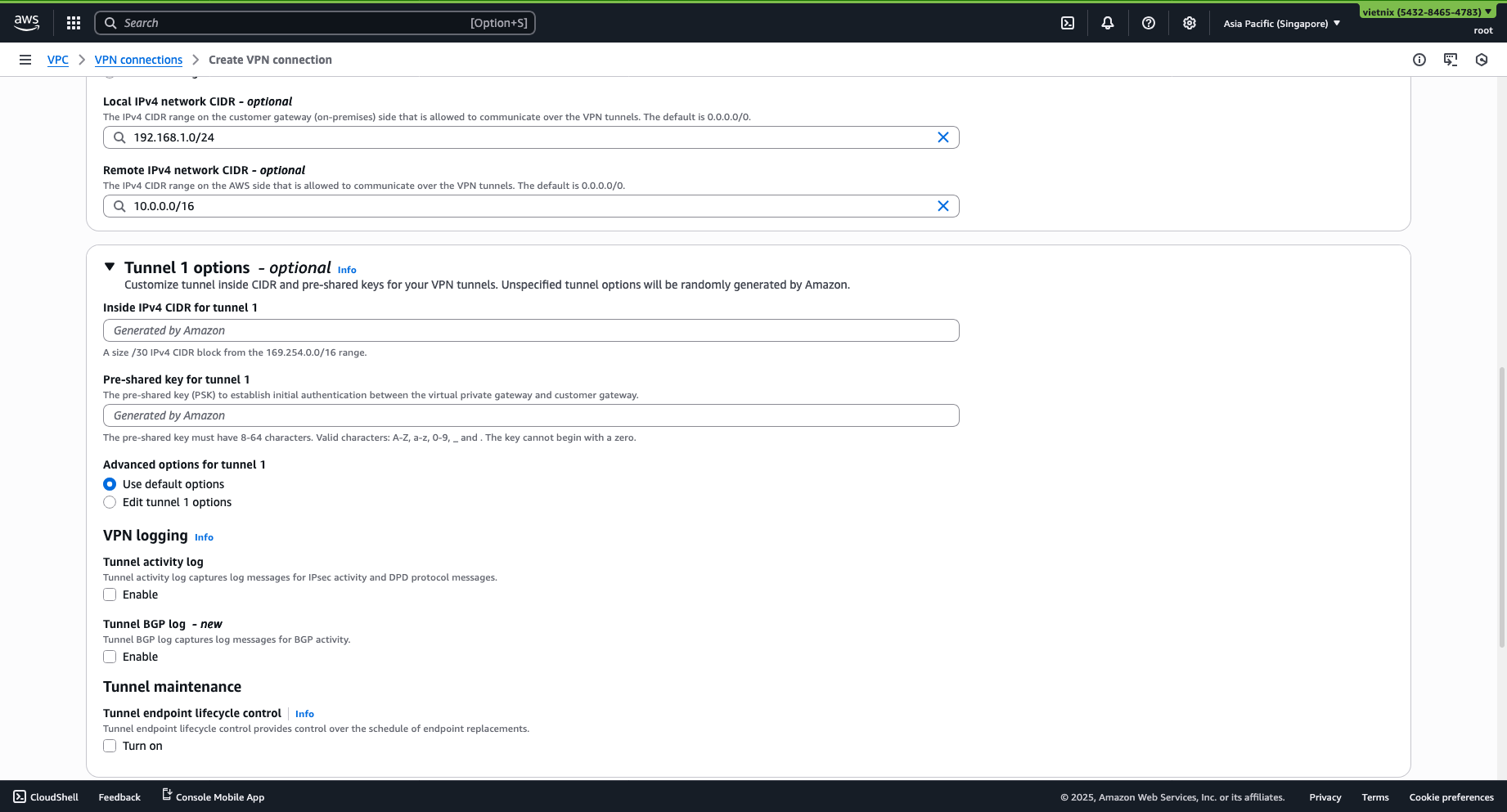Viewport: 1507px width, 812px height.
Task: Open the notifications bell
Action: [x=1107, y=22]
